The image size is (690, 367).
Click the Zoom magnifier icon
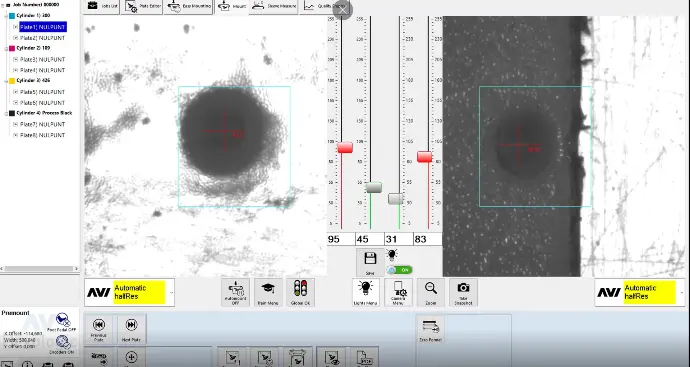click(x=430, y=292)
